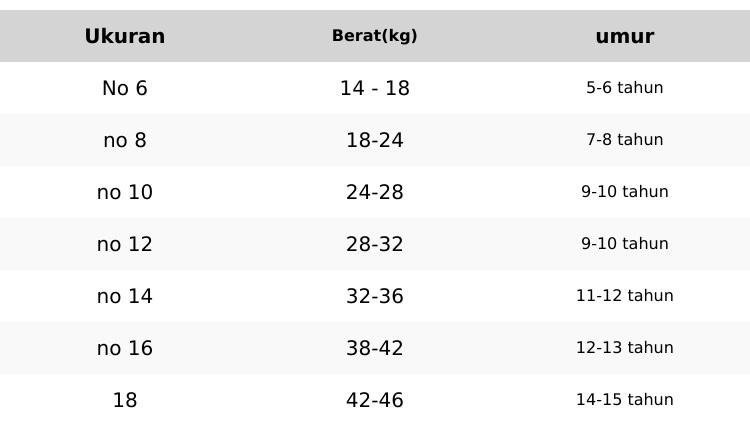Click the 14 - 18 weight cell
The image size is (750, 426).
click(x=375, y=88)
